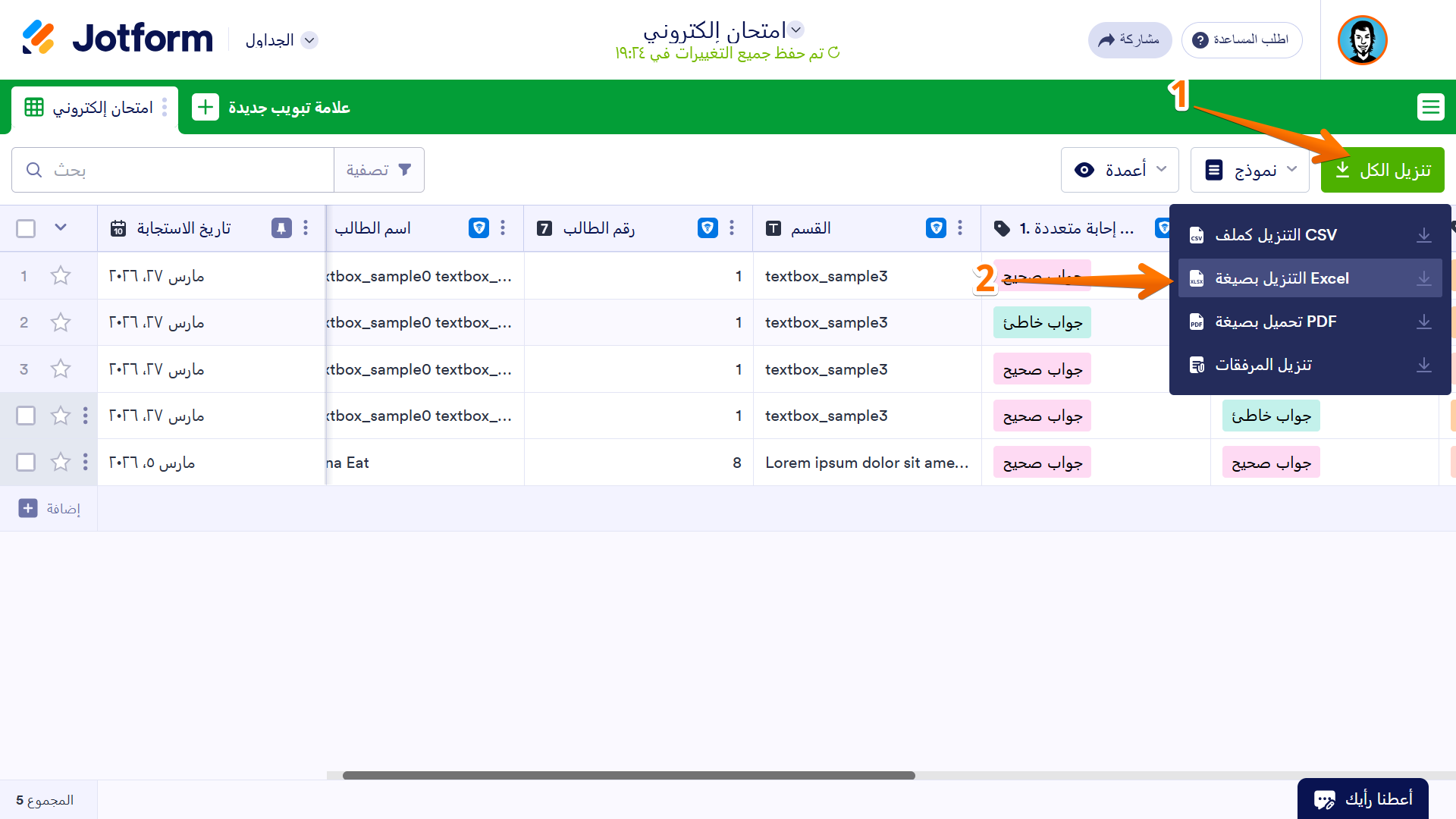The image size is (1456, 819).
Task: Star the first row
Action: [60, 276]
